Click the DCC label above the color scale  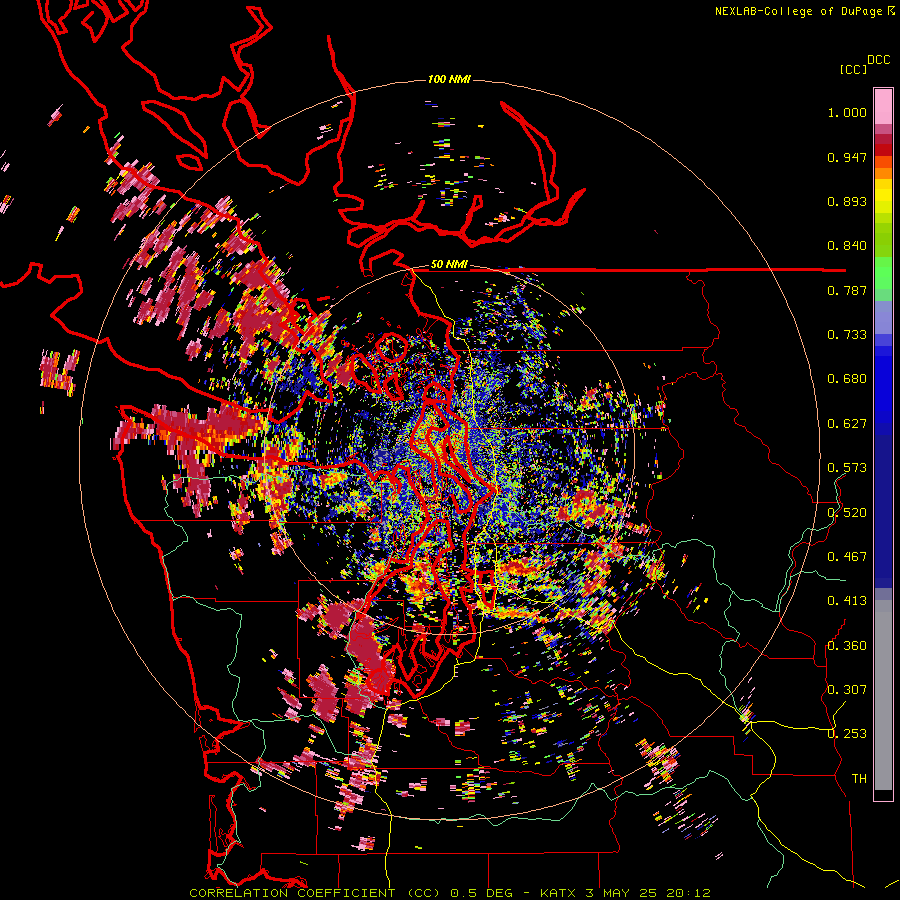click(x=878, y=60)
